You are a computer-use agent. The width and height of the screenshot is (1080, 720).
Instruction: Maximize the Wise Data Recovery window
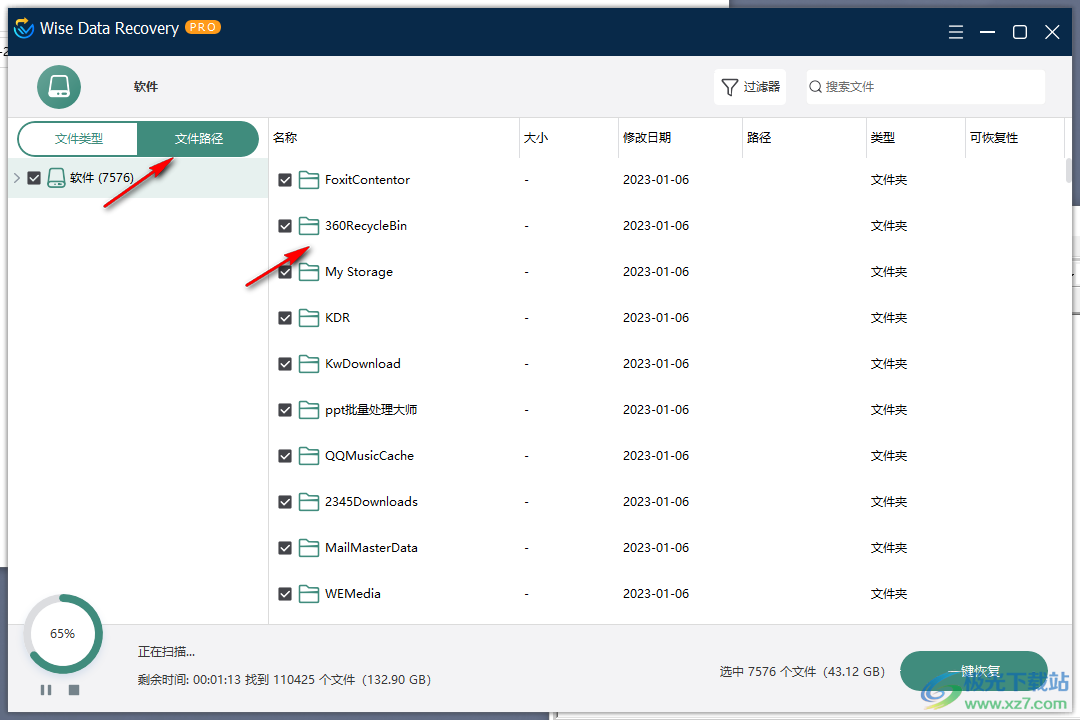point(1019,32)
